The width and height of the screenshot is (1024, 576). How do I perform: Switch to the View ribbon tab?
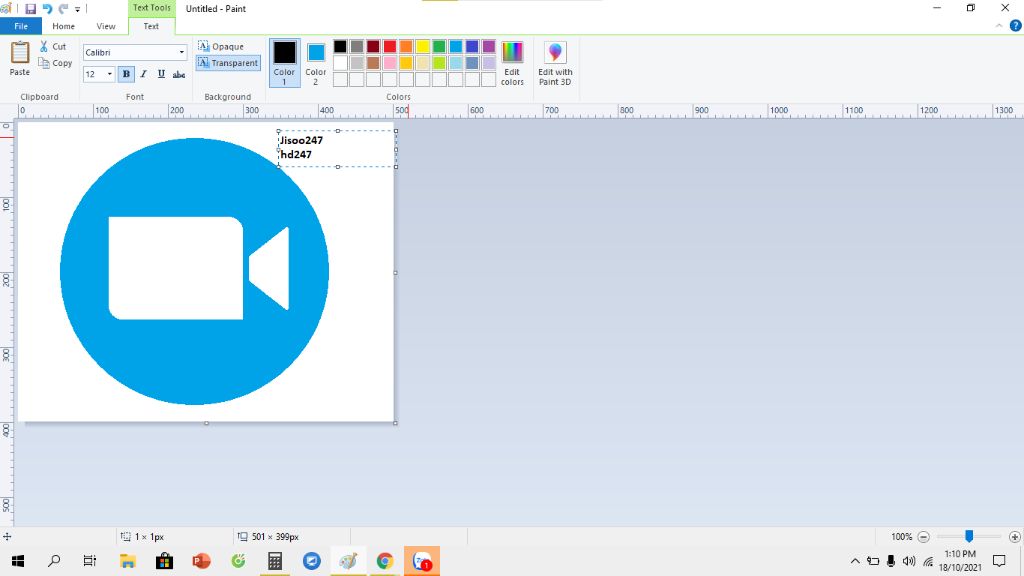(x=106, y=26)
